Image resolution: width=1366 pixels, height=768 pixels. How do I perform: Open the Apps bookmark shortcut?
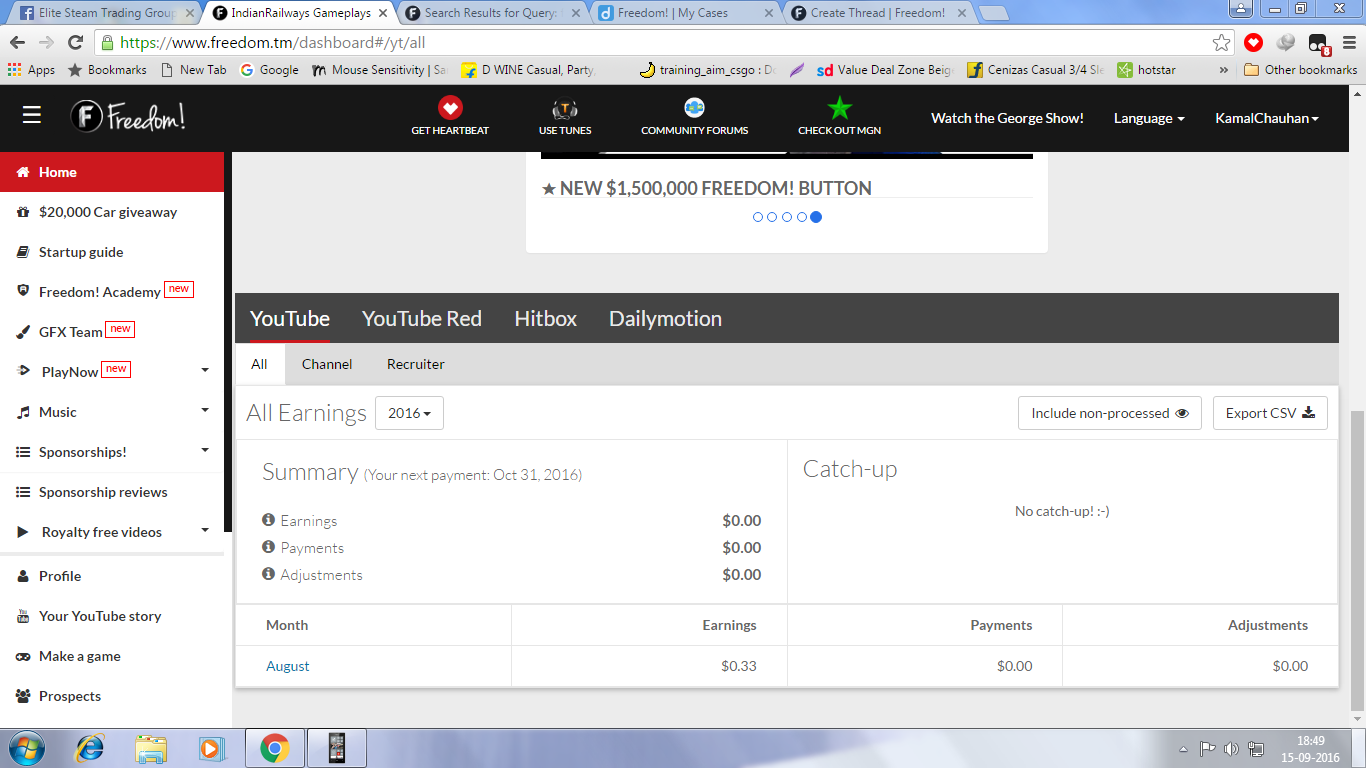(x=31, y=70)
